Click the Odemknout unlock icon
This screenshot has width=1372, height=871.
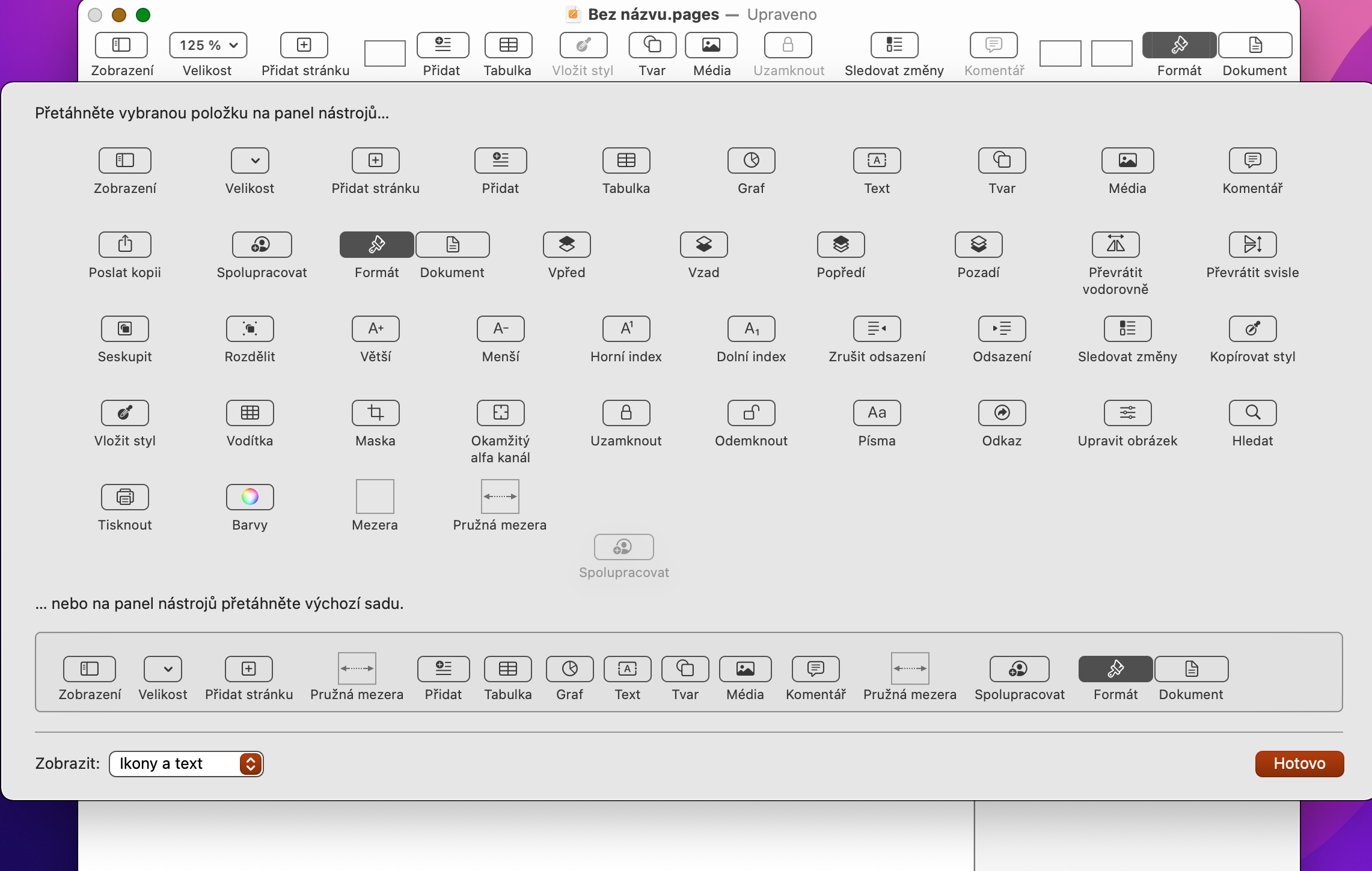click(x=751, y=413)
